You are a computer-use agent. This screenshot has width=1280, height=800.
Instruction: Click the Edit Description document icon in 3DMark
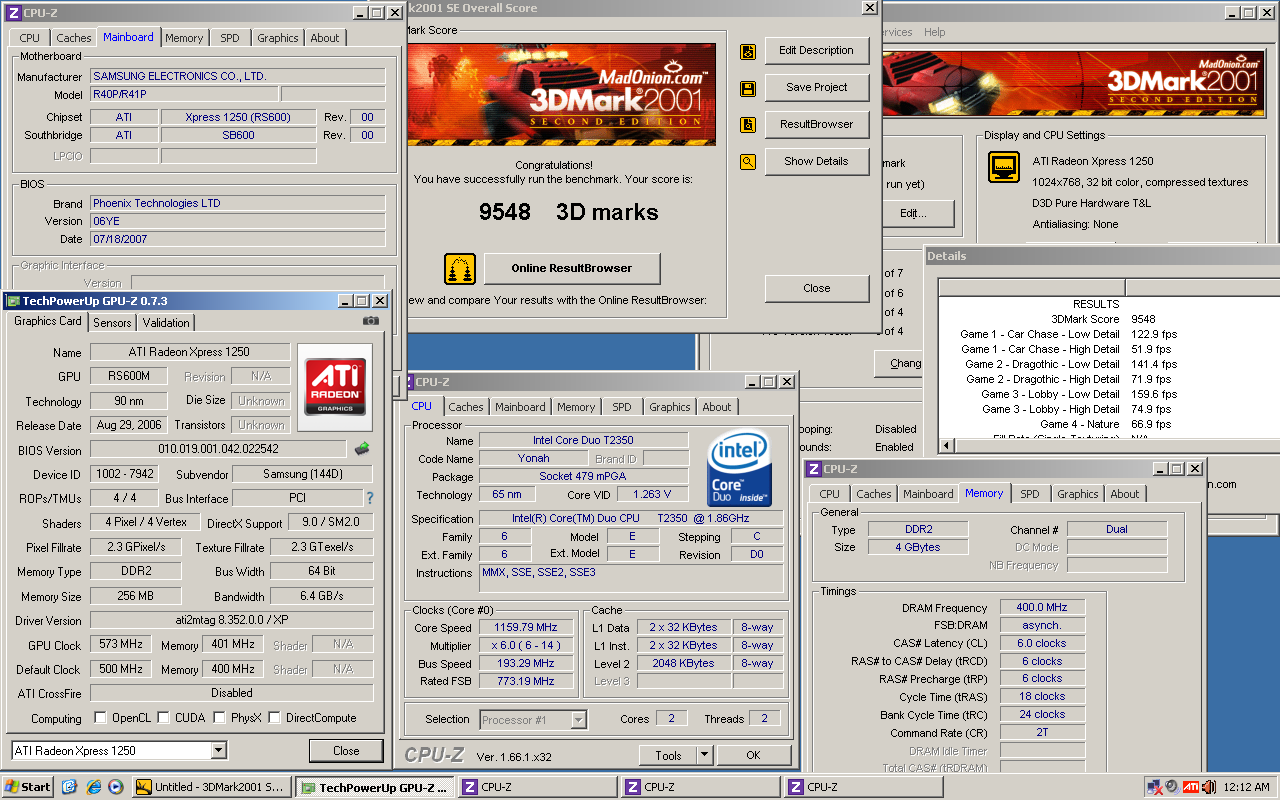[747, 51]
